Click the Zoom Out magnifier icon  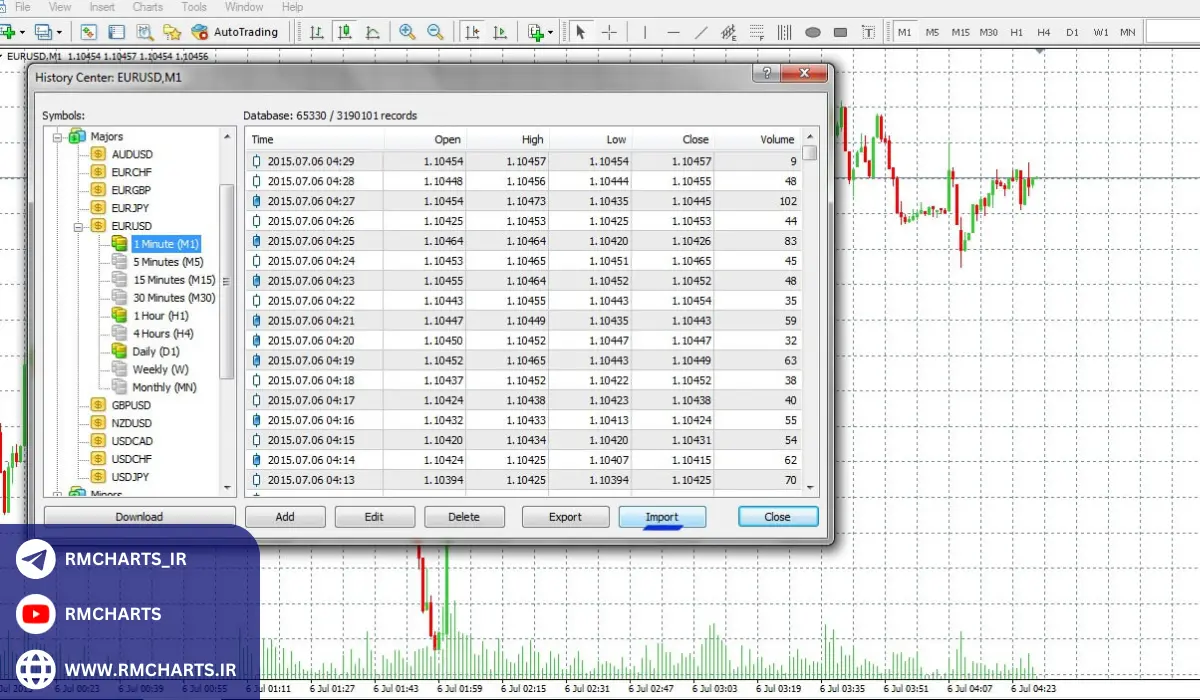coord(435,32)
